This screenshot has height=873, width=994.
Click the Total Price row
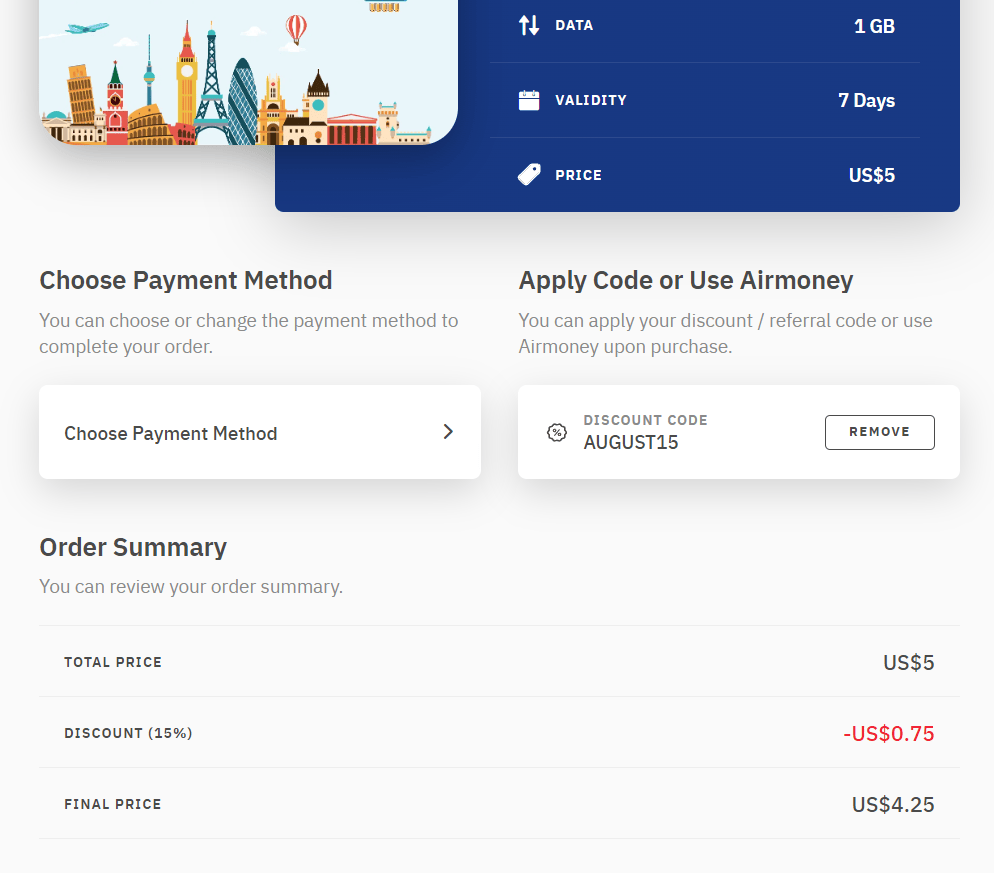(x=499, y=662)
